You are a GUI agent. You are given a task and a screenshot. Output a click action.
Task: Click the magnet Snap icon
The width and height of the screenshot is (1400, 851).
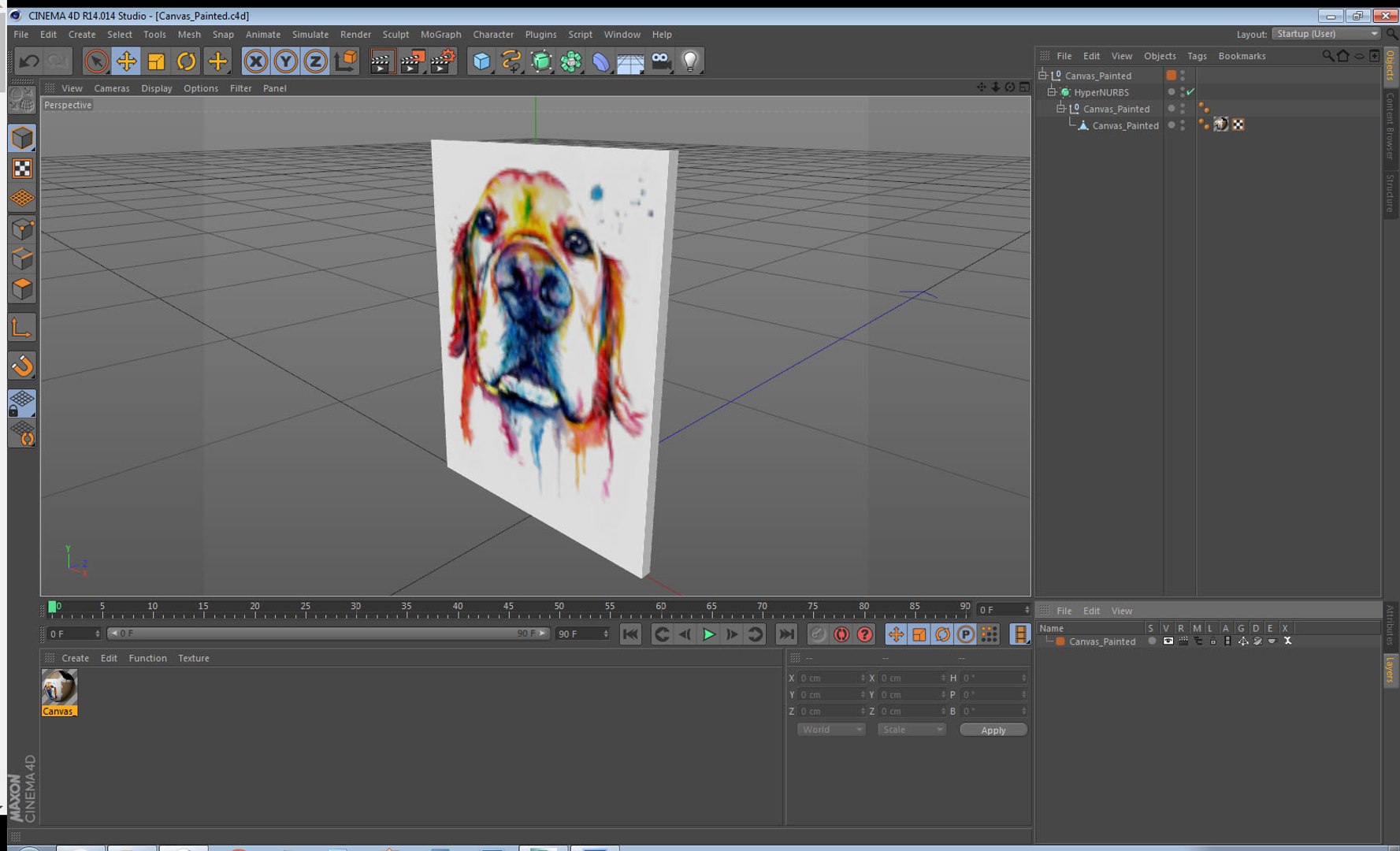point(22,366)
